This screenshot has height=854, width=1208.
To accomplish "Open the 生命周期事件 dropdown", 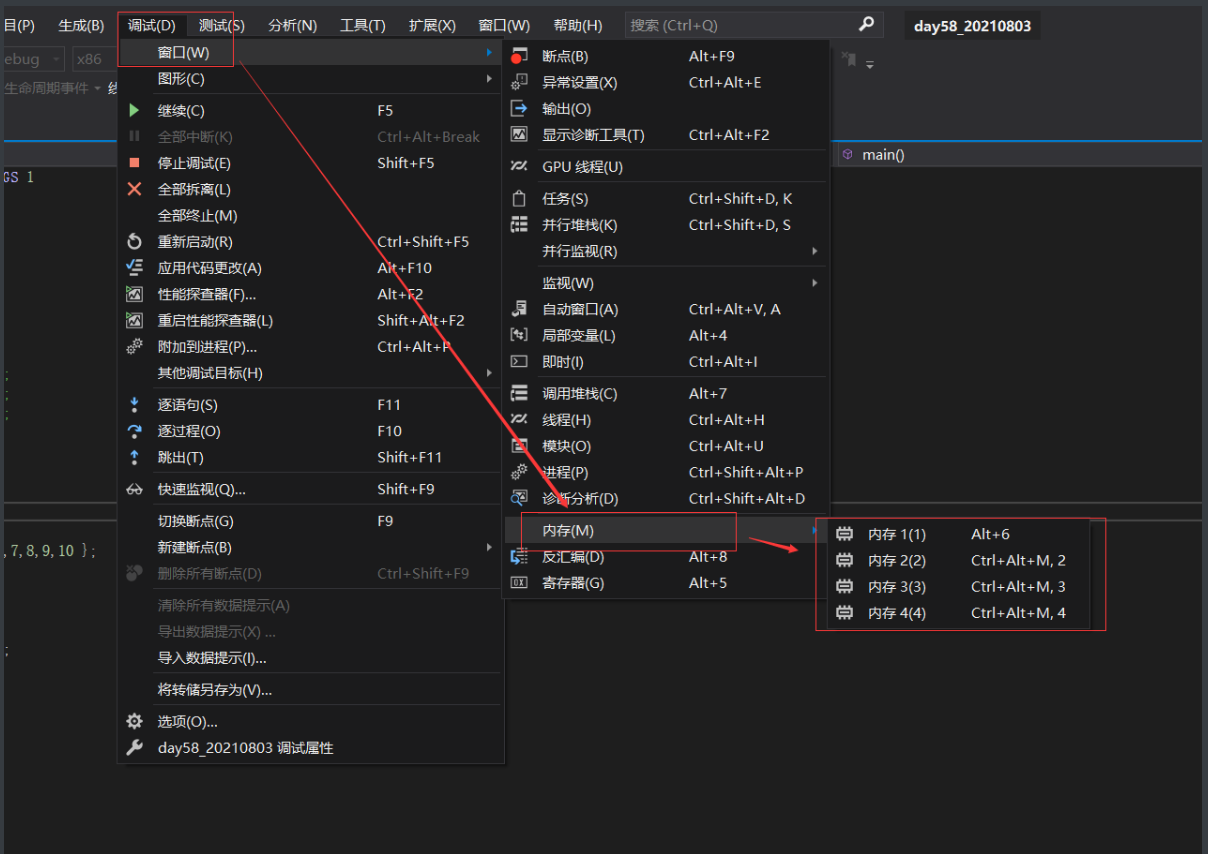I will coord(52,88).
